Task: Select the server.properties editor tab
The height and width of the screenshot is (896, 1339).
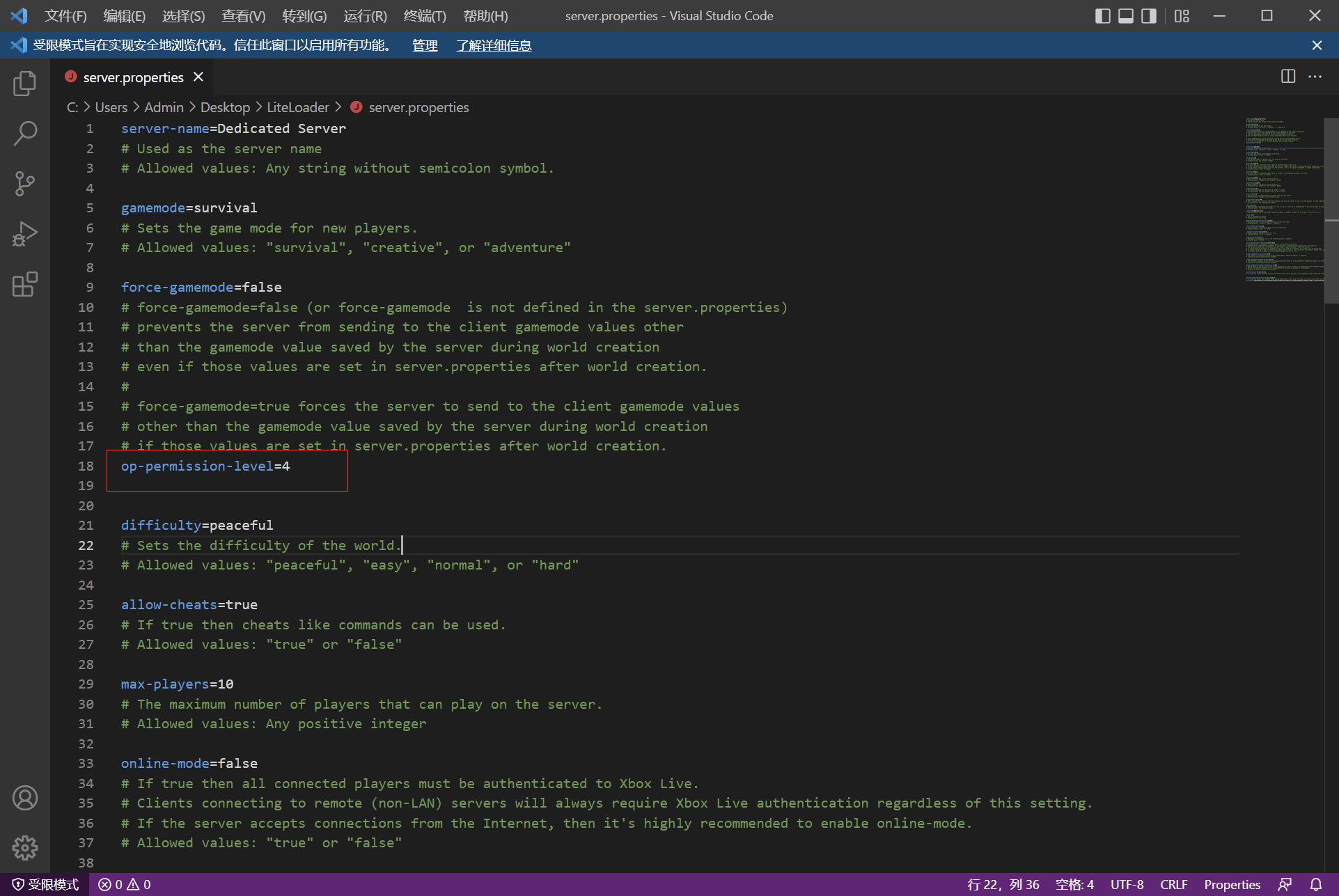Action: [131, 77]
